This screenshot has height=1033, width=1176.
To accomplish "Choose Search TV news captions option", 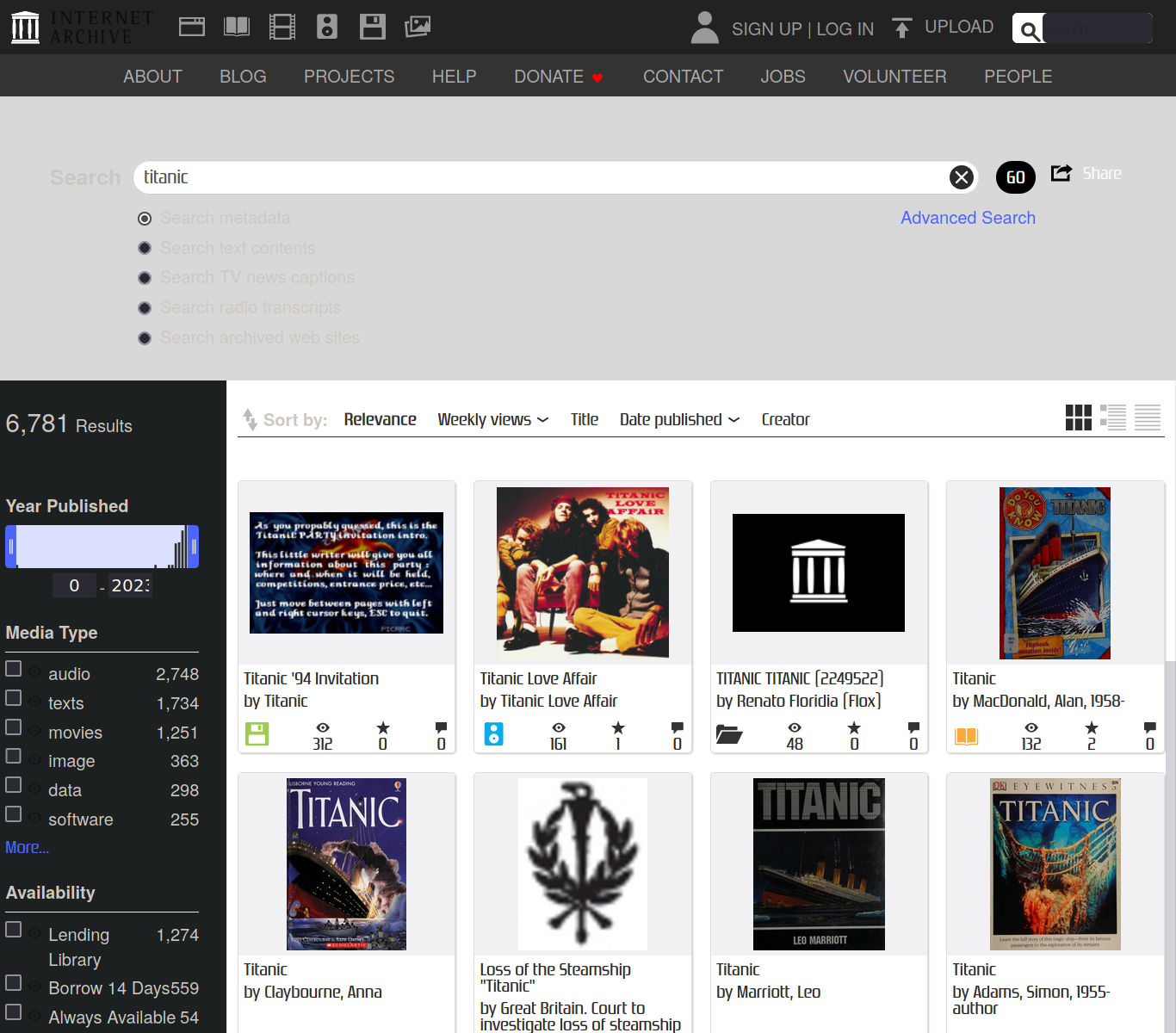I will (x=145, y=277).
